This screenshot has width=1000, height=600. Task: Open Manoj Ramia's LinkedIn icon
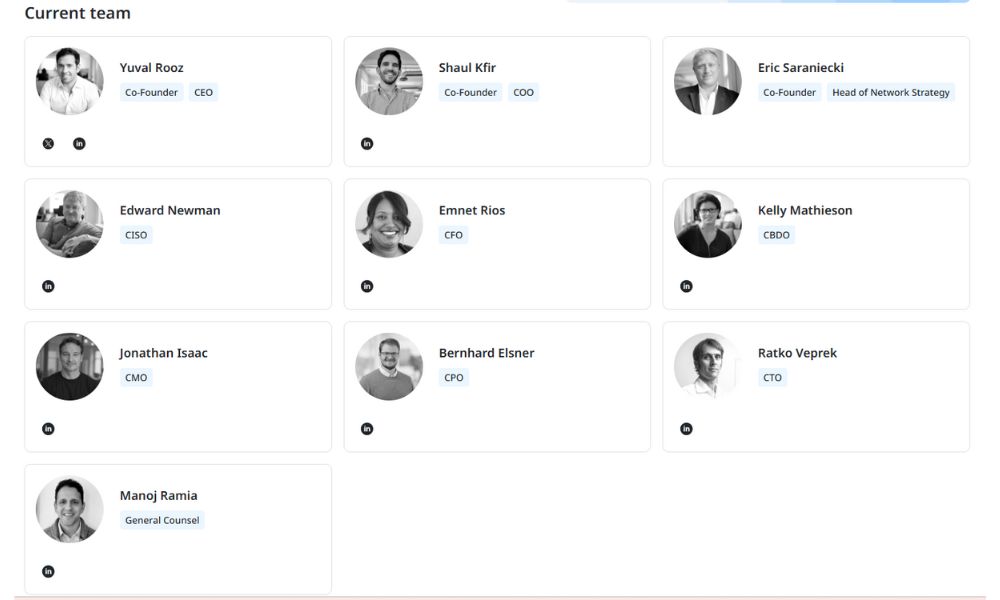[x=48, y=571]
